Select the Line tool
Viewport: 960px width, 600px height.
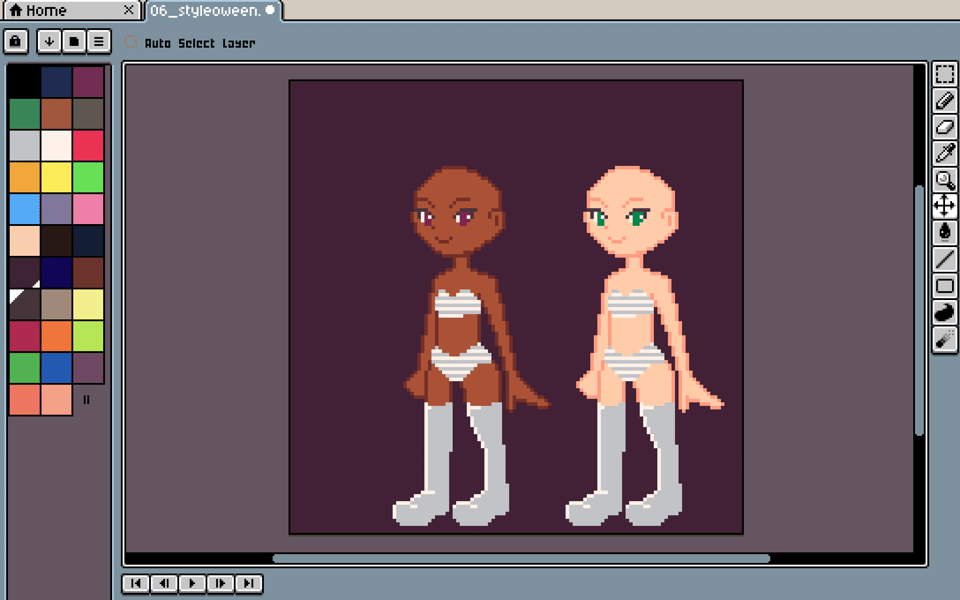tap(945, 259)
